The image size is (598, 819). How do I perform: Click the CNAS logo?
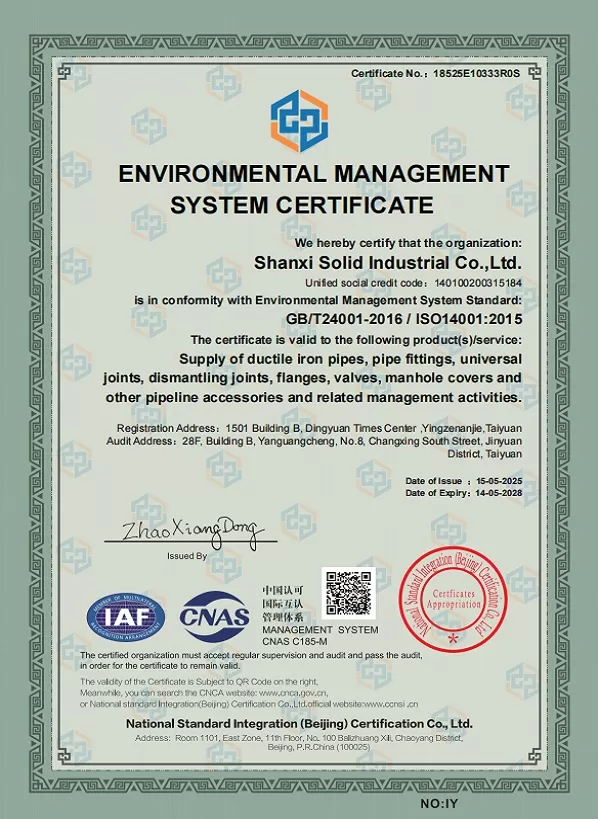pyautogui.click(x=215, y=617)
